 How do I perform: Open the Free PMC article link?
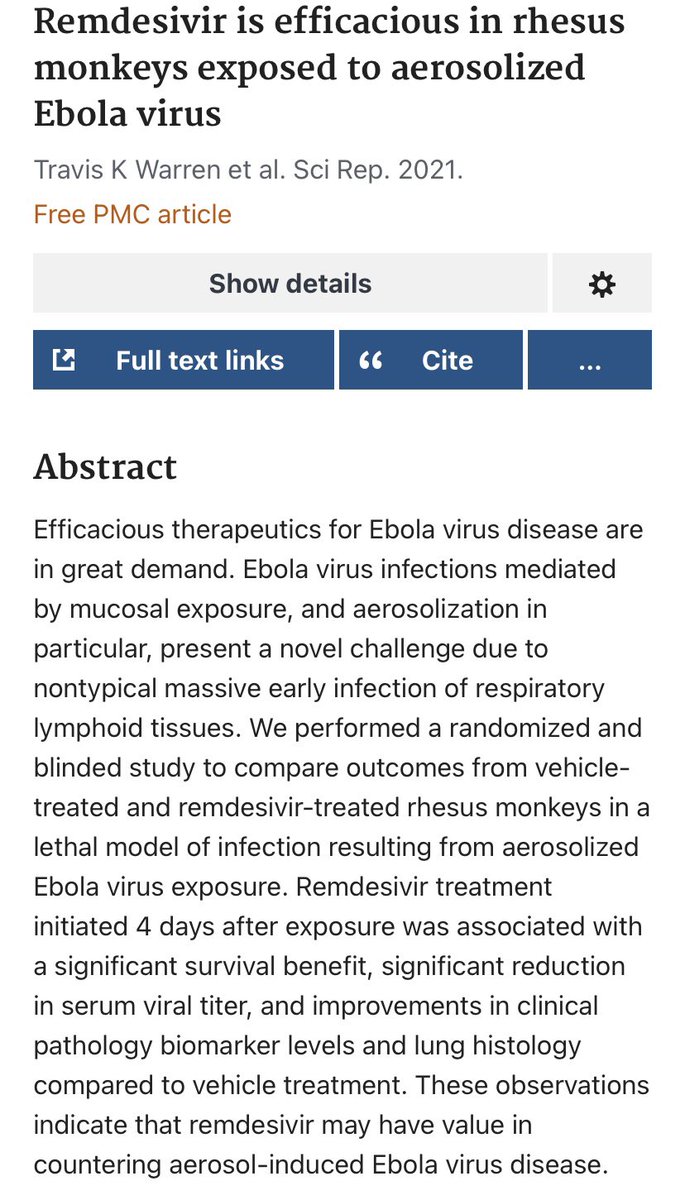click(x=132, y=214)
